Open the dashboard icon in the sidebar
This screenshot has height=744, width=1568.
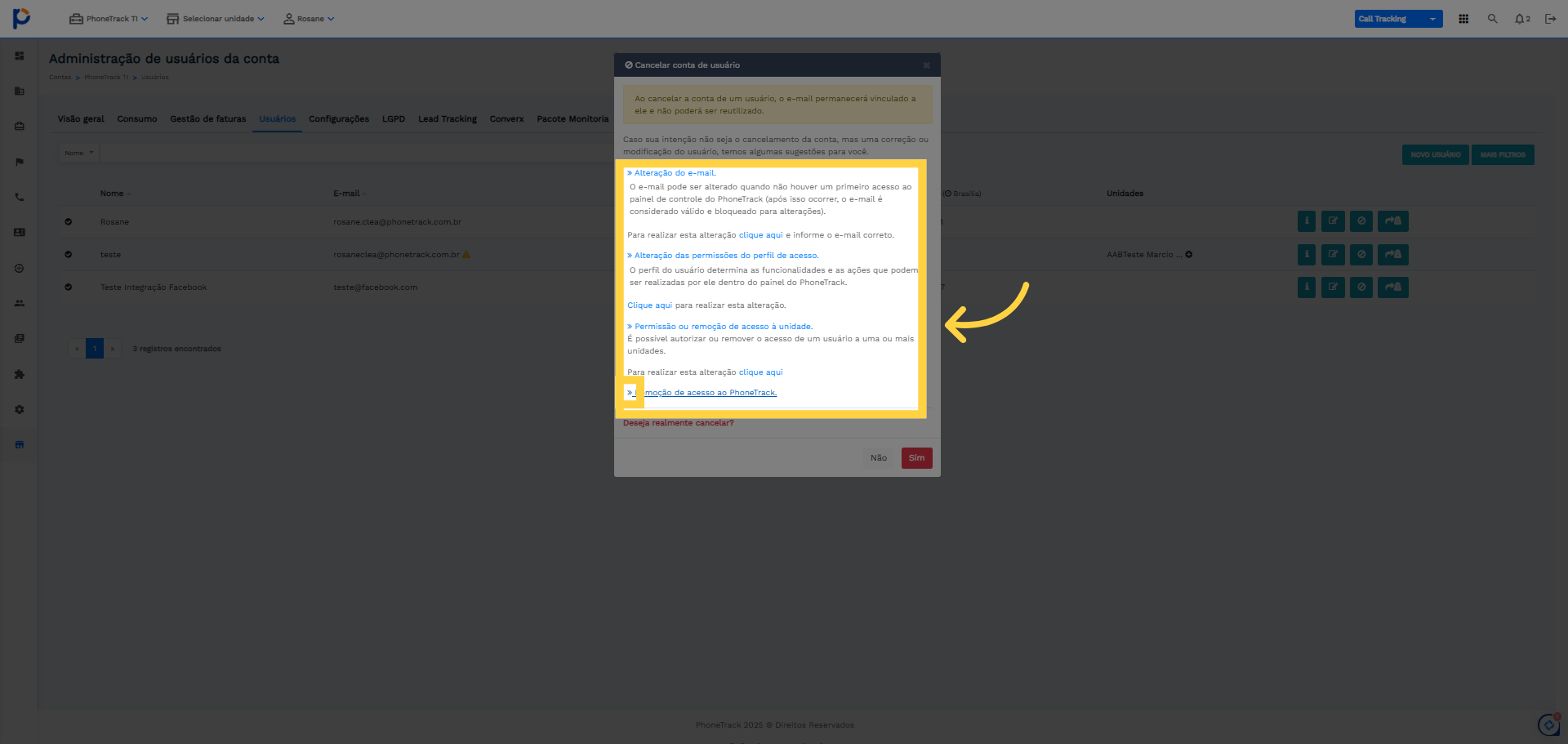coord(20,56)
